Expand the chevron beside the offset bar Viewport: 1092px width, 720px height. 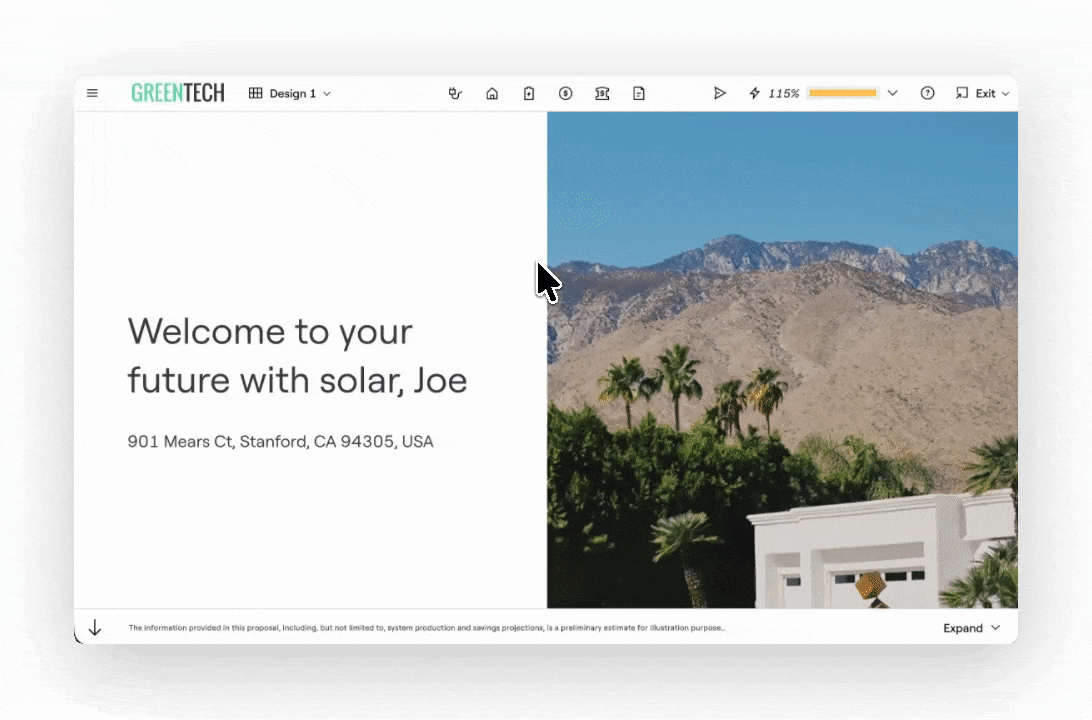[x=892, y=93]
